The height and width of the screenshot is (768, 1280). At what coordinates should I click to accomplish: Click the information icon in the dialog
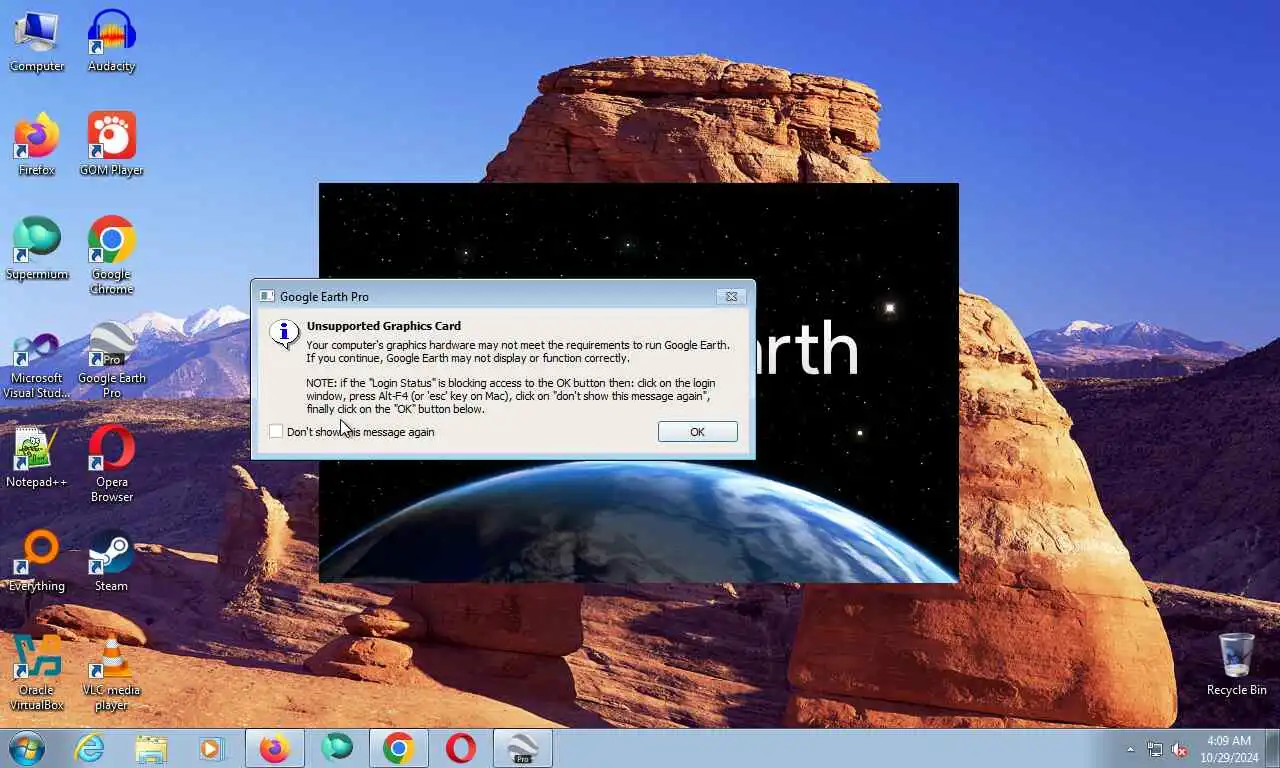285,334
